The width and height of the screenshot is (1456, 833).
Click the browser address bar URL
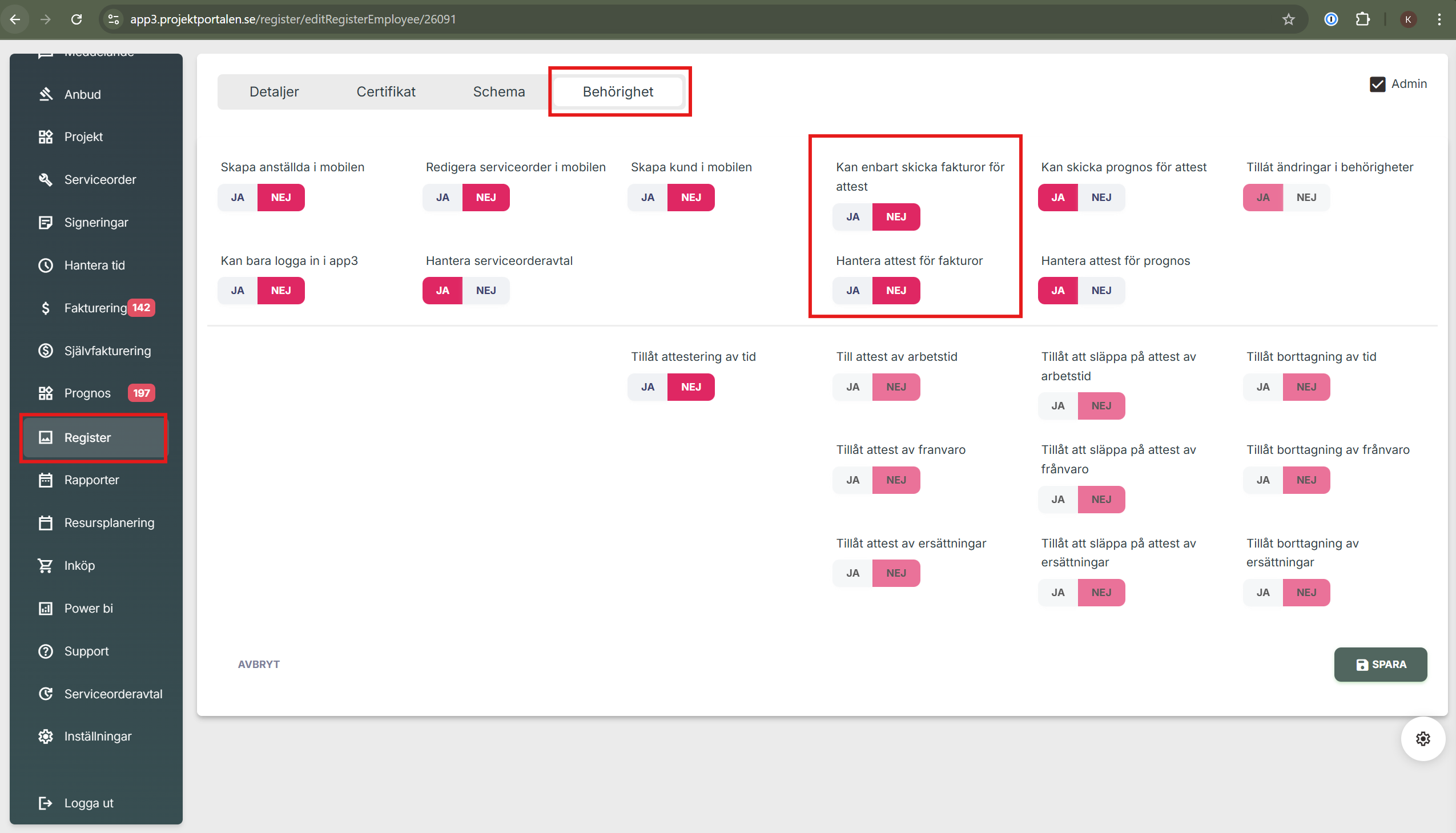[293, 19]
